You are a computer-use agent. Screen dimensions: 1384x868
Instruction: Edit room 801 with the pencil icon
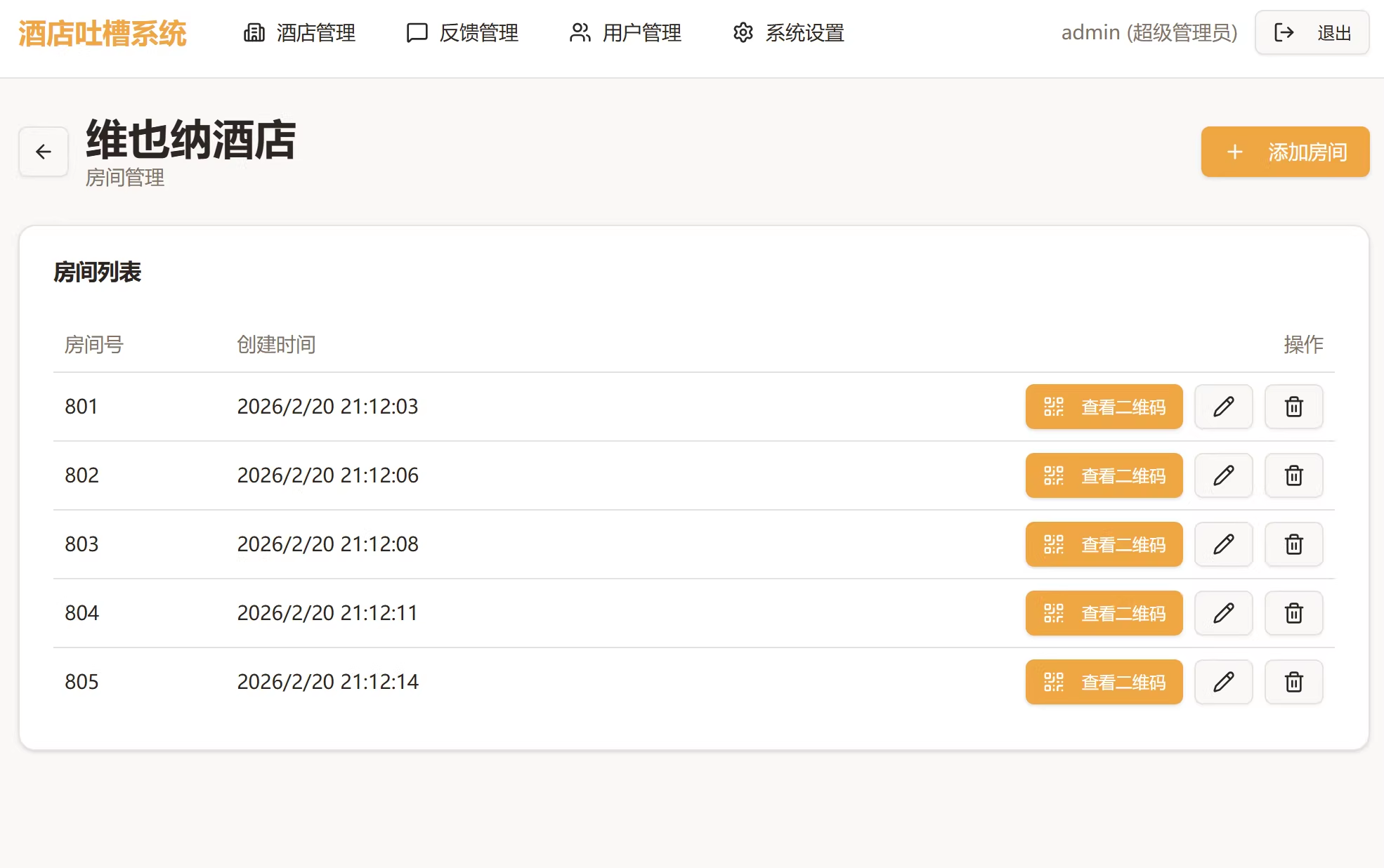(x=1223, y=407)
